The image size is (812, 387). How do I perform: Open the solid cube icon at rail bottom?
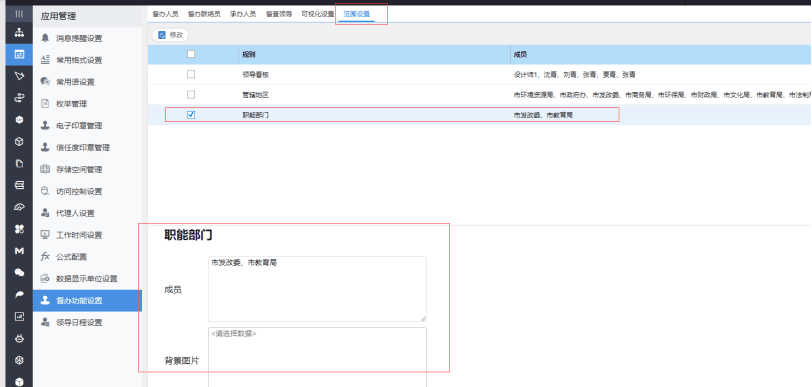[x=19, y=381]
